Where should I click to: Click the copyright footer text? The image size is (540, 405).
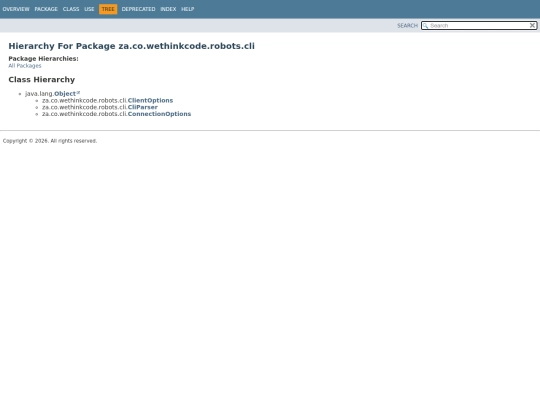click(50, 141)
